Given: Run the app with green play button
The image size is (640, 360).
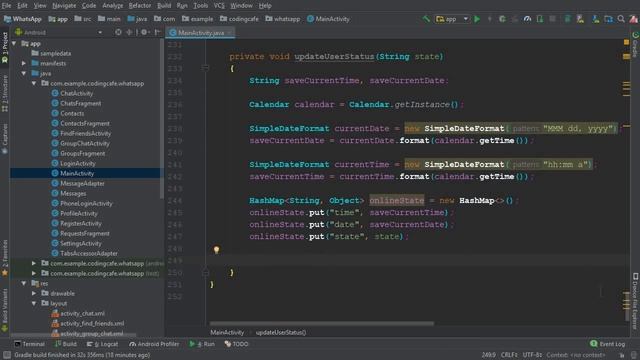Looking at the screenshot, I should (x=477, y=19).
